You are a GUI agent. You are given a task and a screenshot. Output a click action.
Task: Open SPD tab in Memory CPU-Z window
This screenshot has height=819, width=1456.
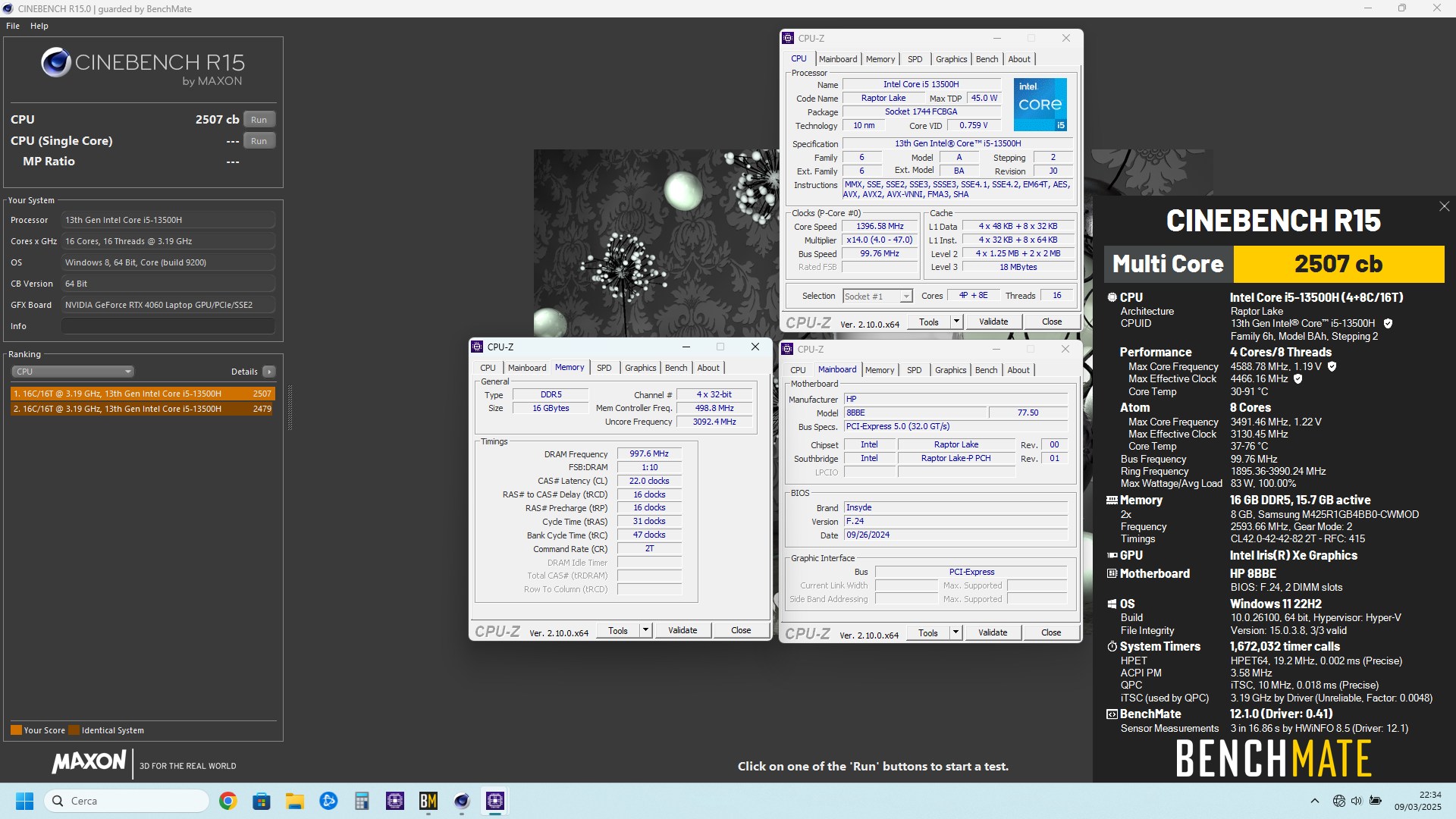604,368
